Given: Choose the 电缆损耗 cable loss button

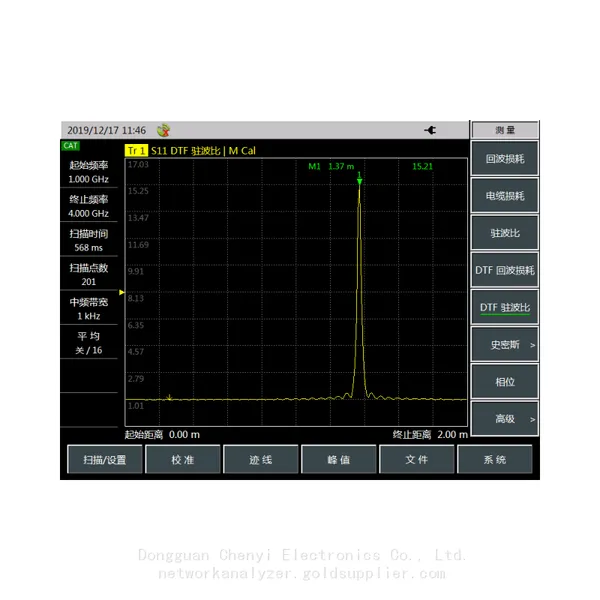Looking at the screenshot, I should pyautogui.click(x=505, y=196).
